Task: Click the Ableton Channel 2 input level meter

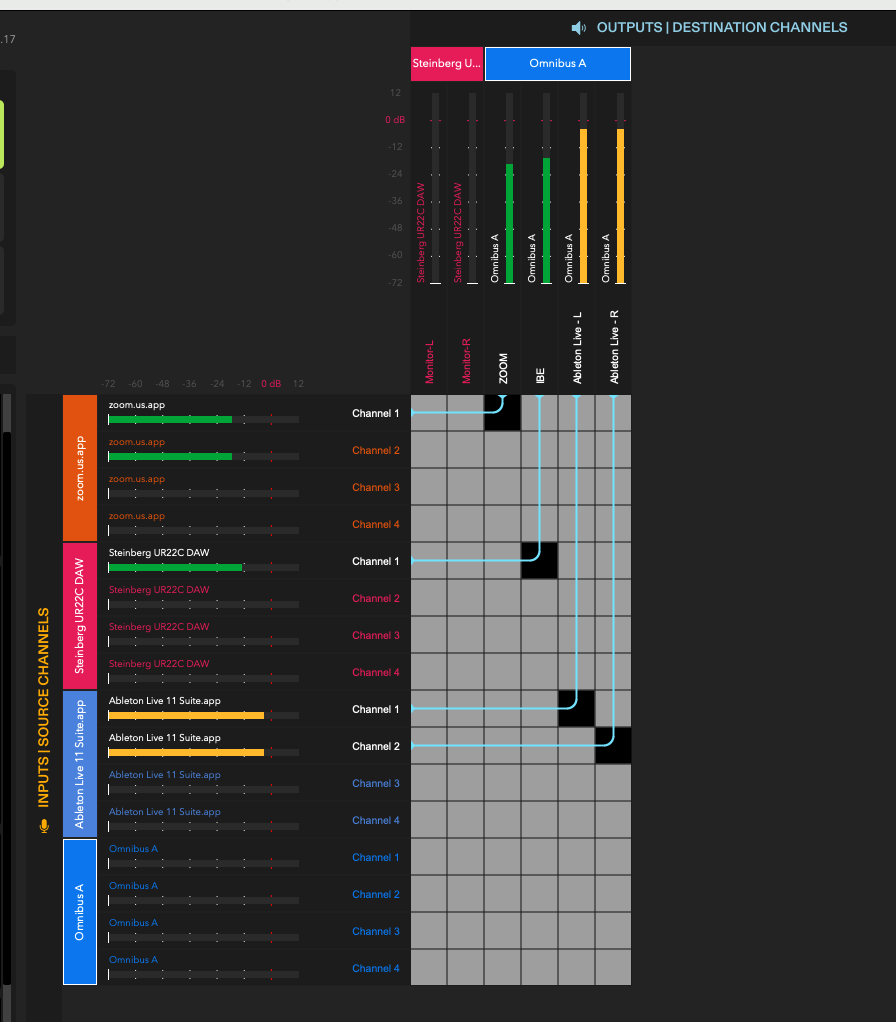Action: point(203,753)
